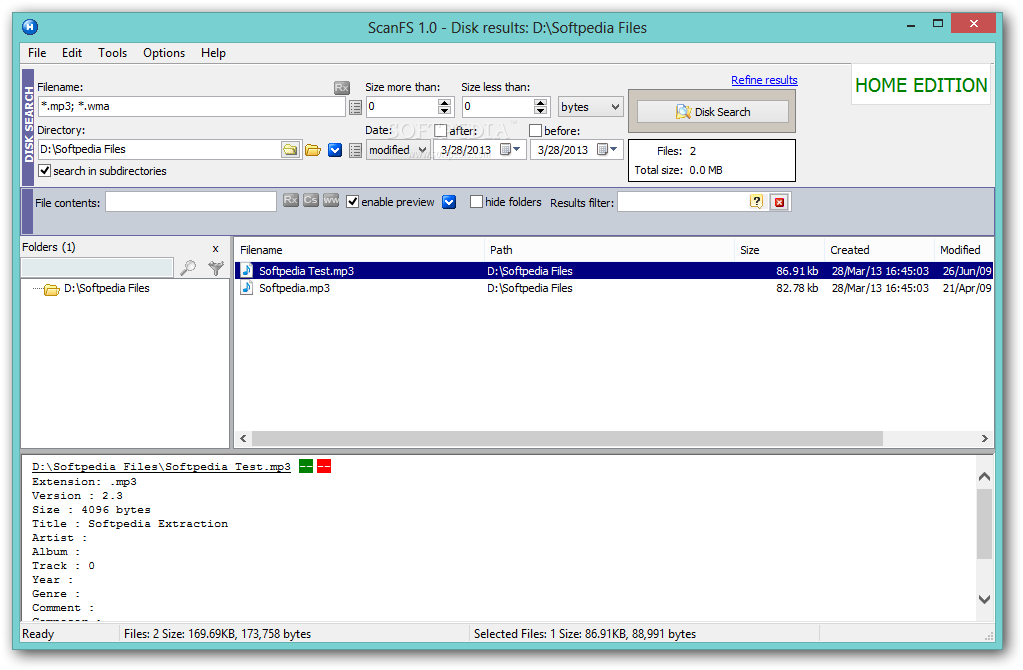Sort results by the Path column header
Image resolution: width=1023 pixels, height=670 pixels.
point(609,250)
